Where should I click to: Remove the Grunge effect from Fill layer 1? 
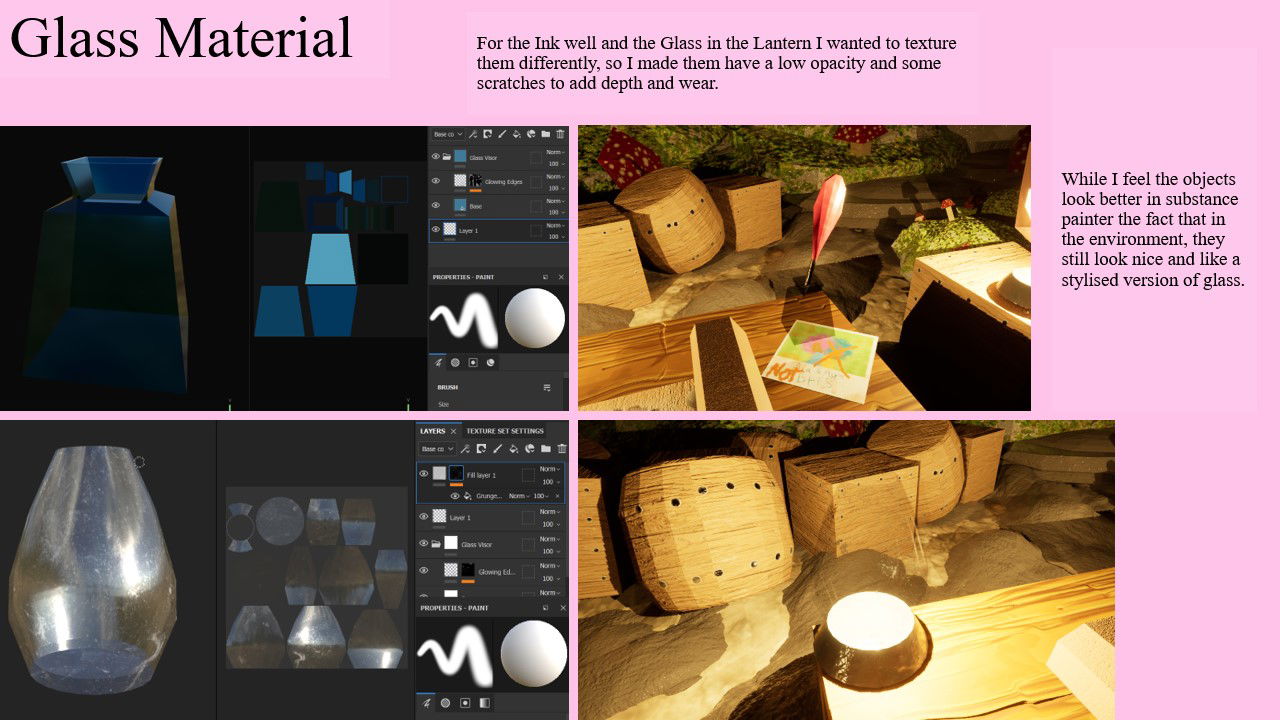pos(557,496)
